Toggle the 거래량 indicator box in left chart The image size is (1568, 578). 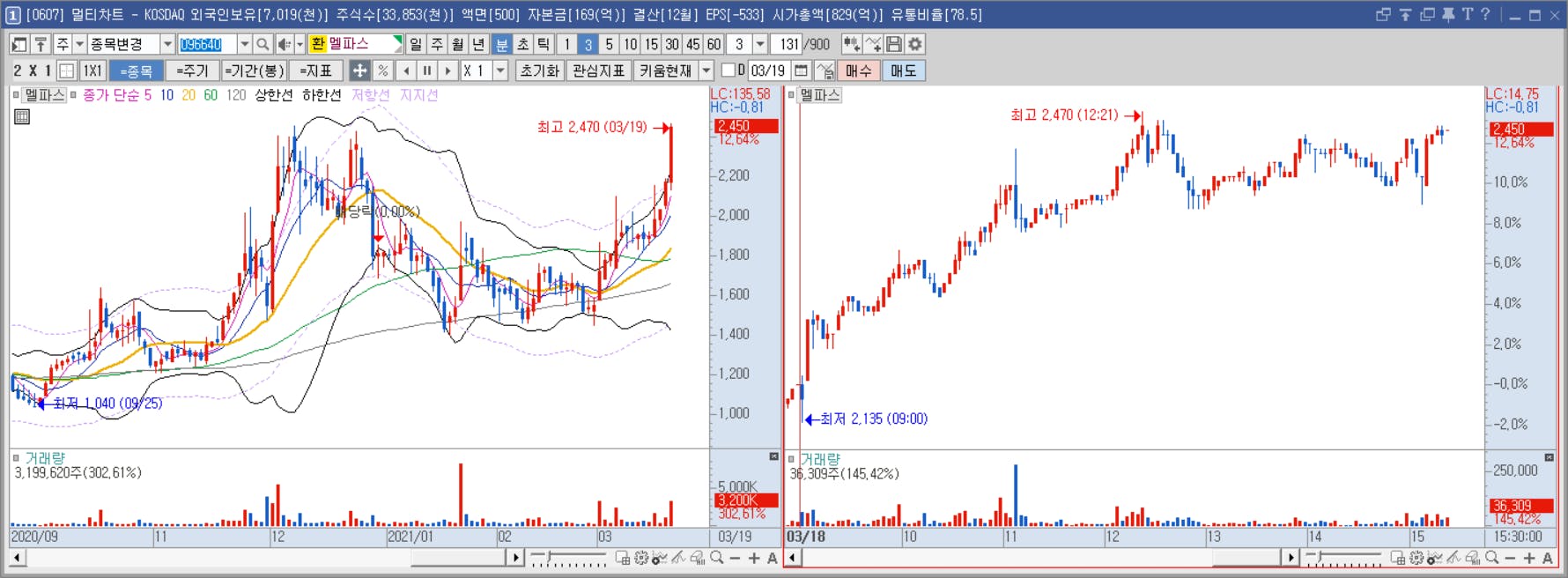(16, 457)
